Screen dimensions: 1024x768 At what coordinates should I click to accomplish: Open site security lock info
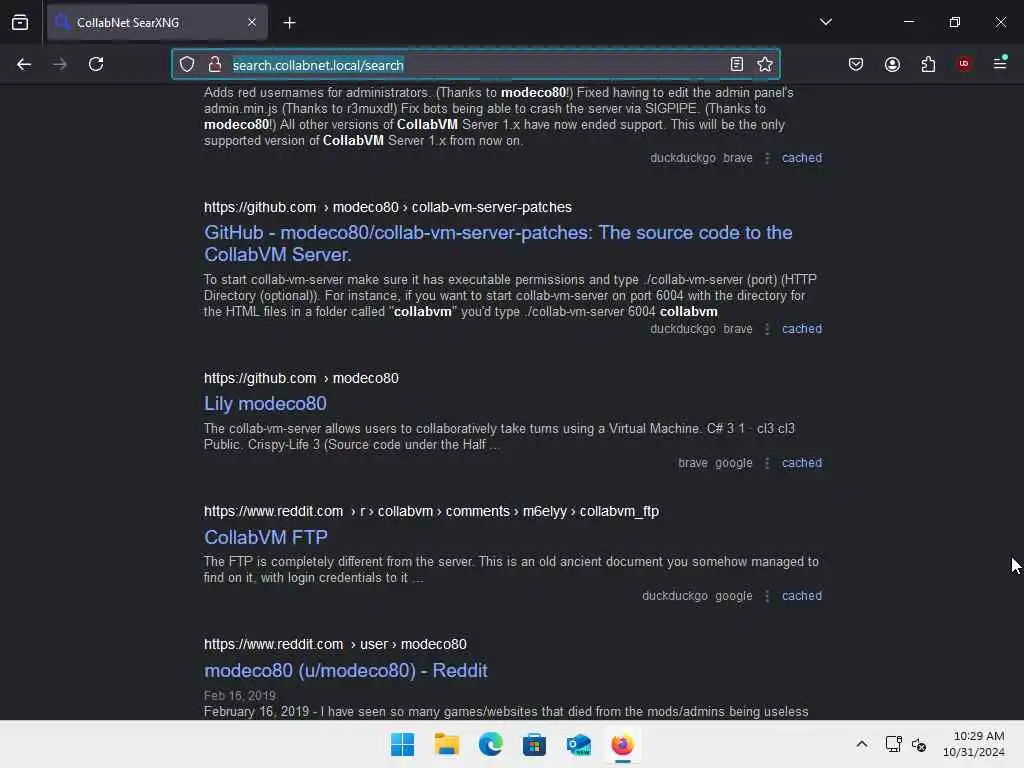(x=214, y=64)
